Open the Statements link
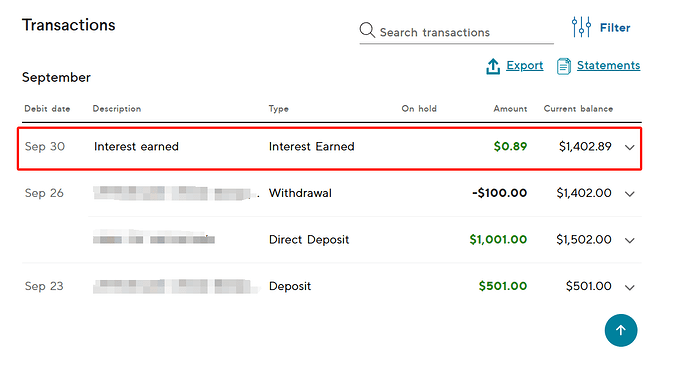Image resolution: width=690 pixels, height=378 pixels. [608, 65]
